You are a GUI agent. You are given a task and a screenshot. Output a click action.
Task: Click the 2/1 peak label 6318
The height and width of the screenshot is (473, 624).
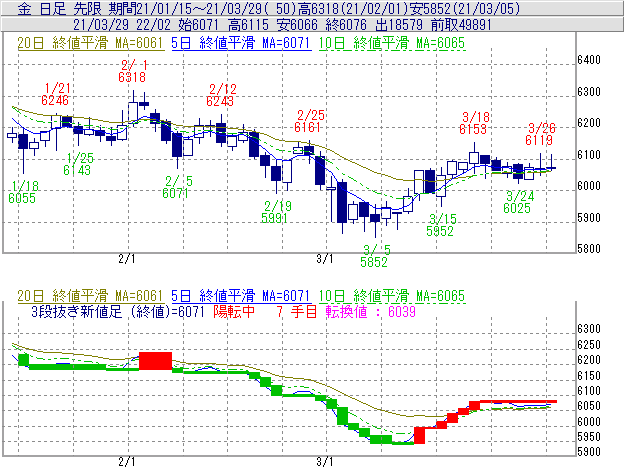click(x=132, y=77)
